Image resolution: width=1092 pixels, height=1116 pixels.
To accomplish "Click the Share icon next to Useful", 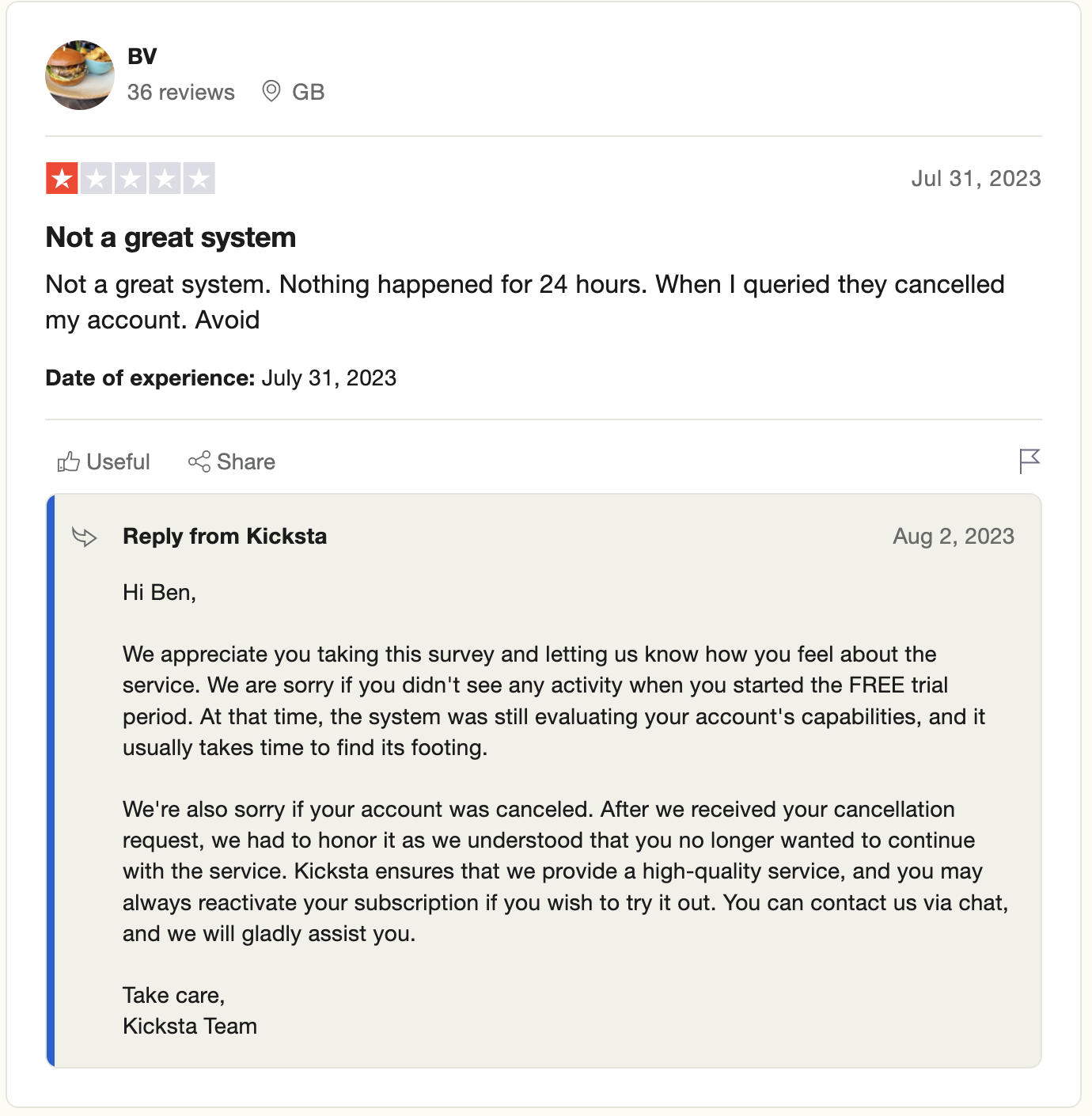I will 199,461.
